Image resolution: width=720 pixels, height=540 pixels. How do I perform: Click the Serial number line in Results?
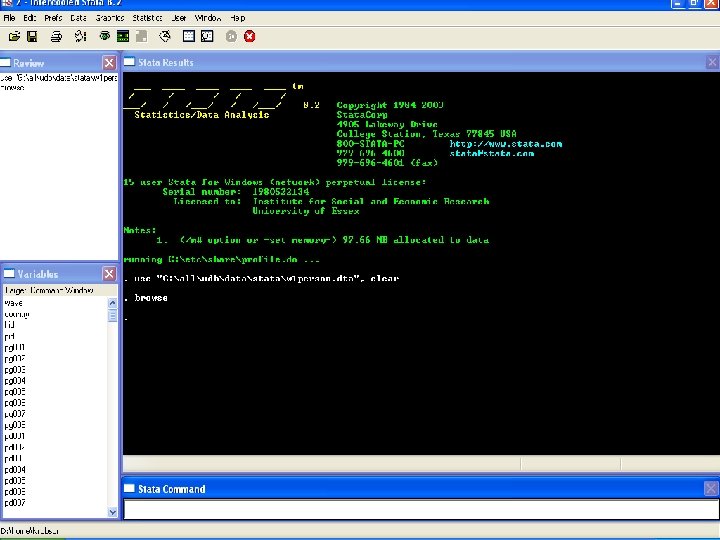click(236, 192)
